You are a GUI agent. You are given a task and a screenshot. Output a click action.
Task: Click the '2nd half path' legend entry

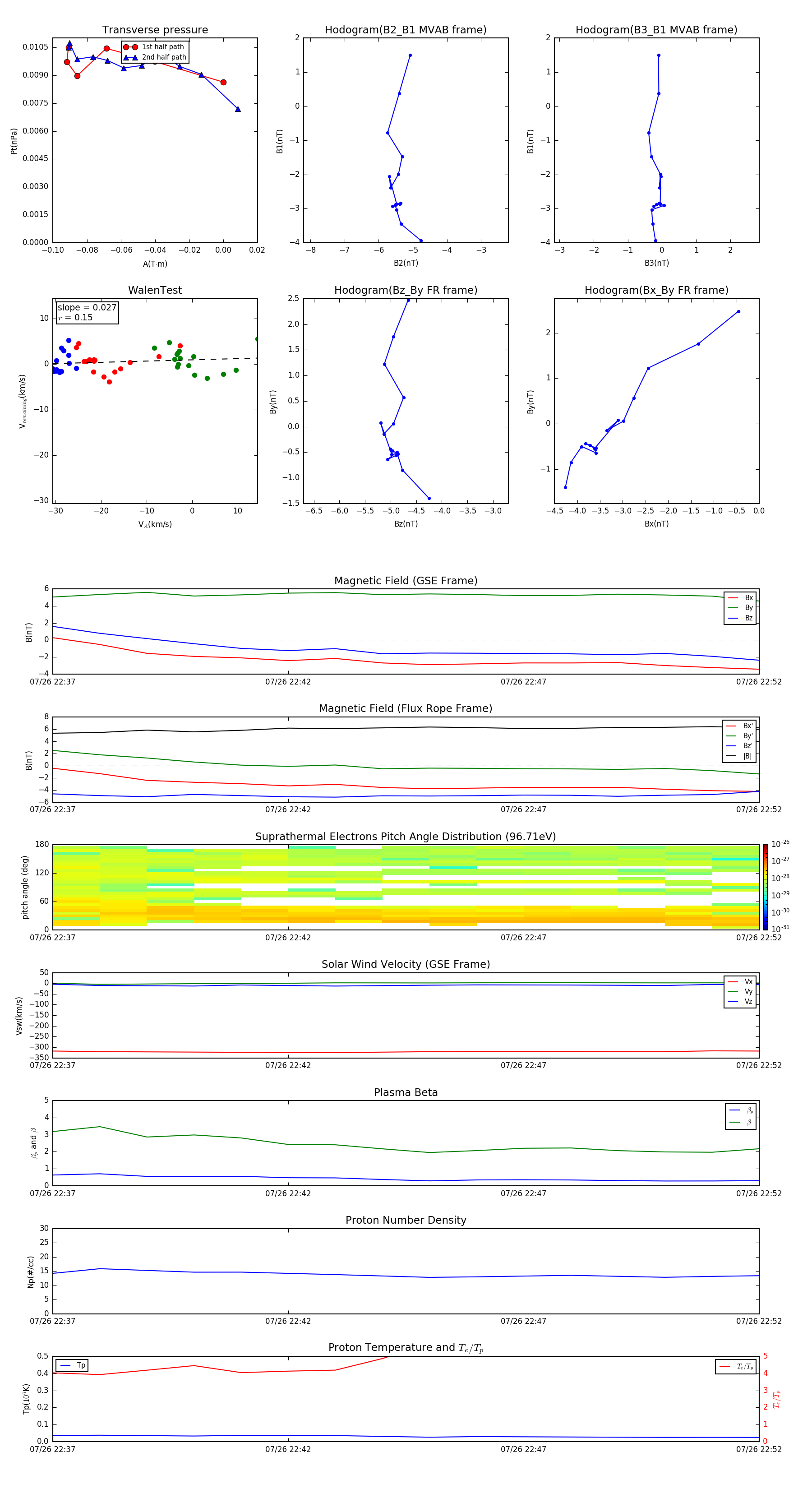pos(155,57)
